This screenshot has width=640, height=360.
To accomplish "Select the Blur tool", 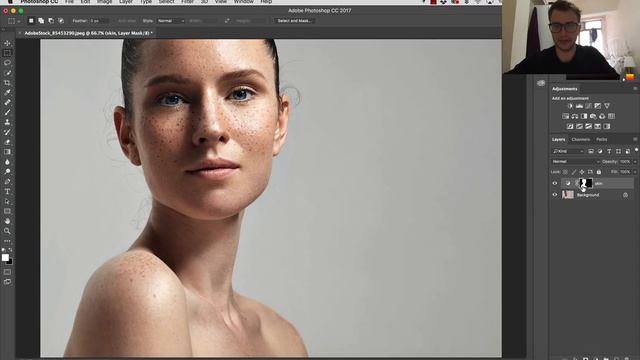I will (7, 162).
